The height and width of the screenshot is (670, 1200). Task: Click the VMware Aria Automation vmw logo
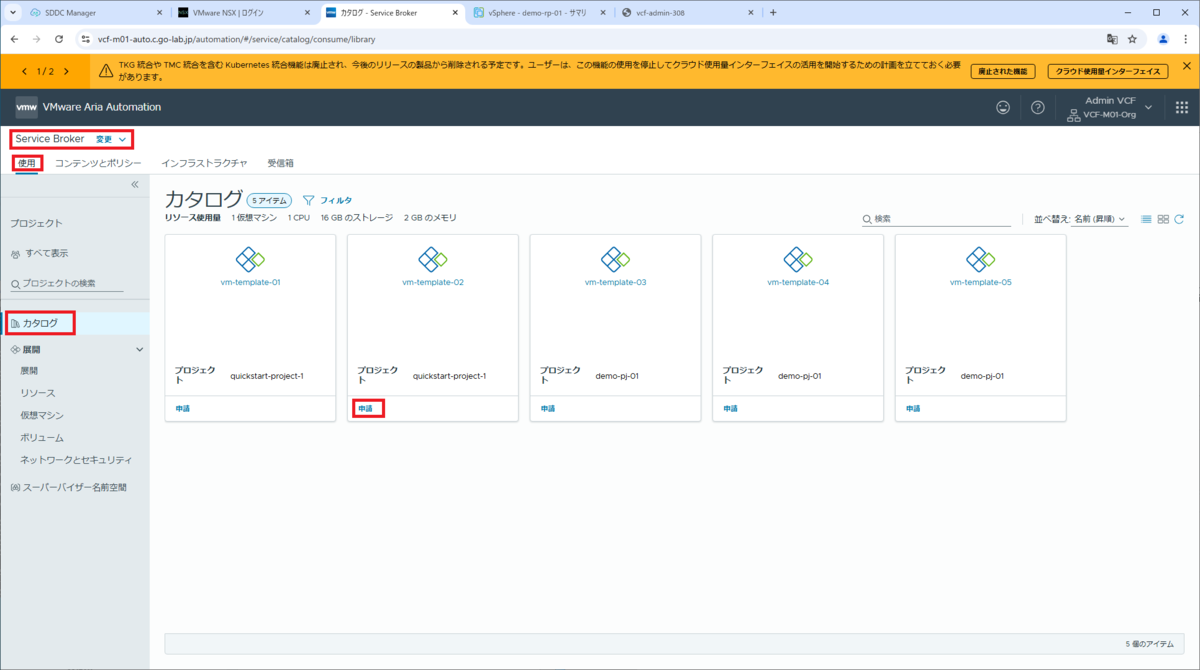27,107
